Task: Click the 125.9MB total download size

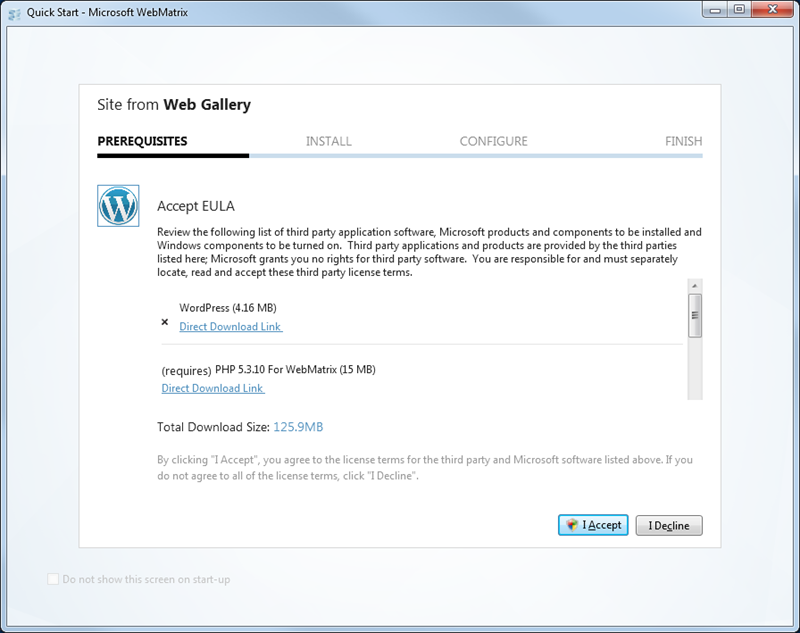Action: [298, 427]
